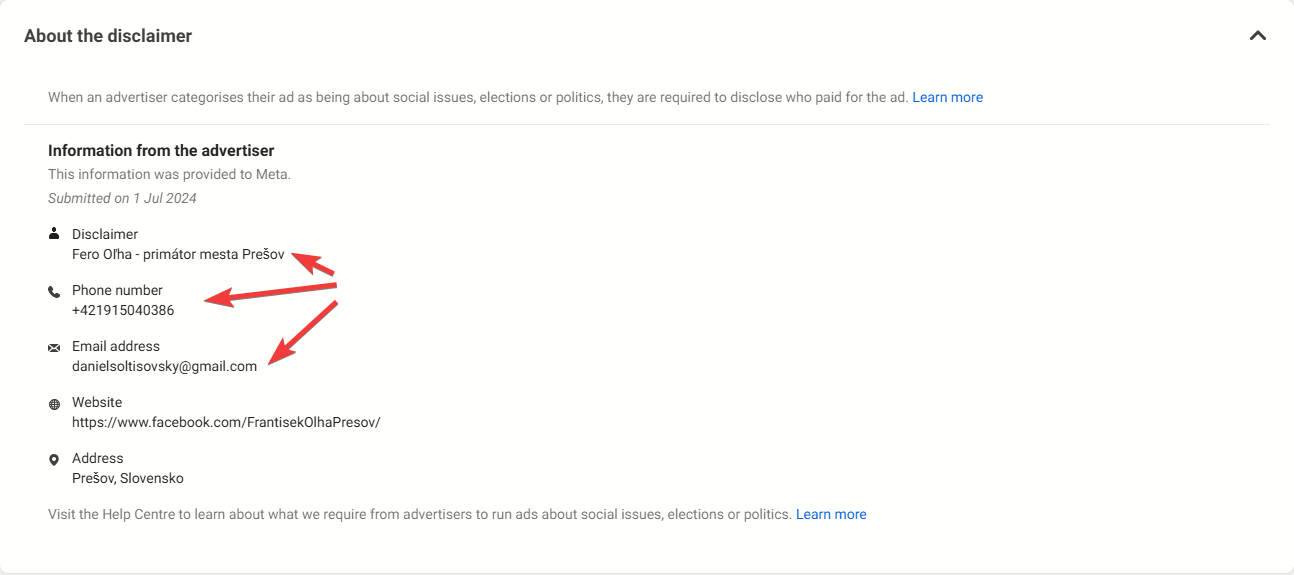
Task: Click the envelope icon beside Email address
Action: click(x=54, y=347)
